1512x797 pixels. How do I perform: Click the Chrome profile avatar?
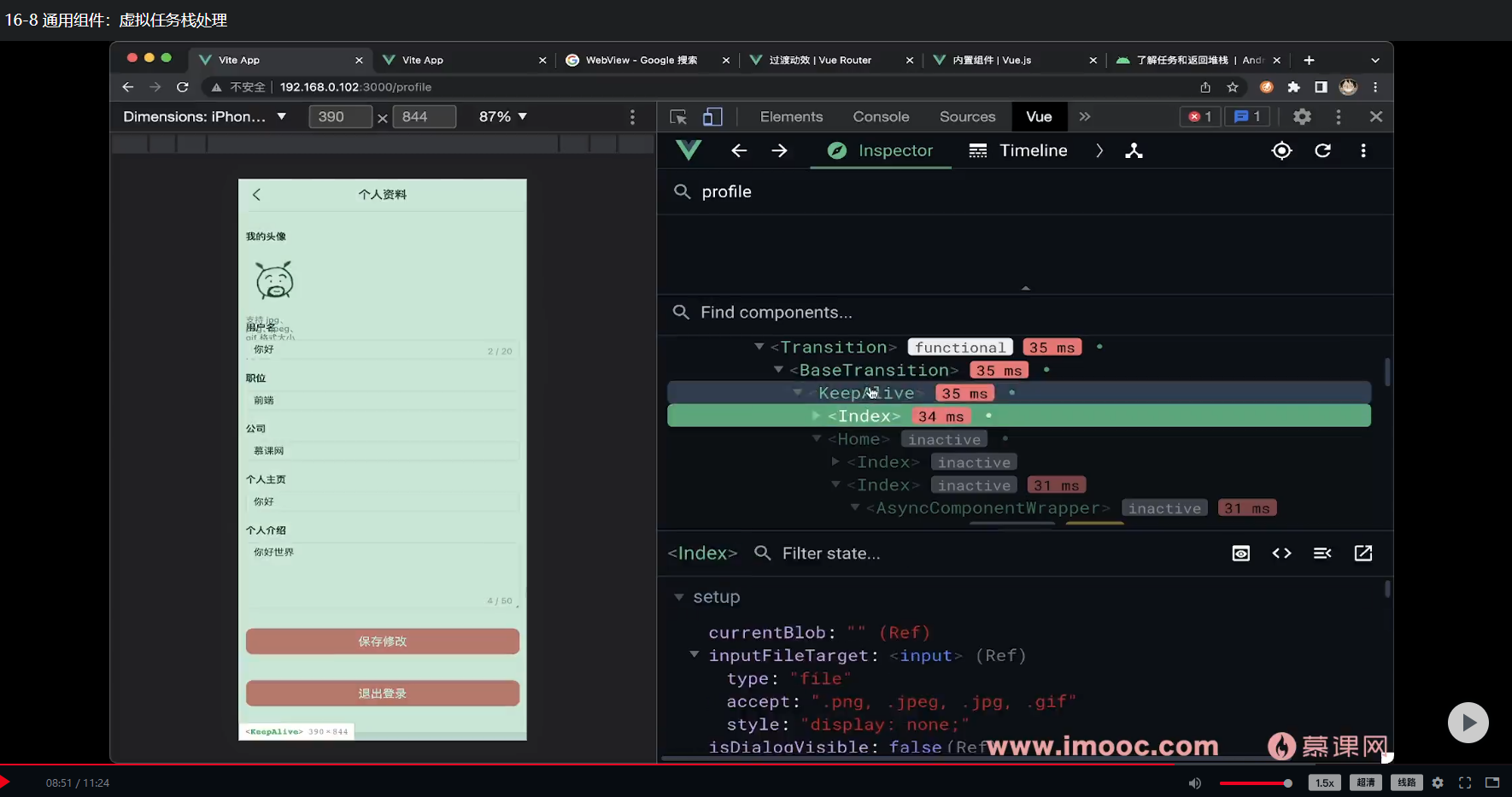point(1348,87)
